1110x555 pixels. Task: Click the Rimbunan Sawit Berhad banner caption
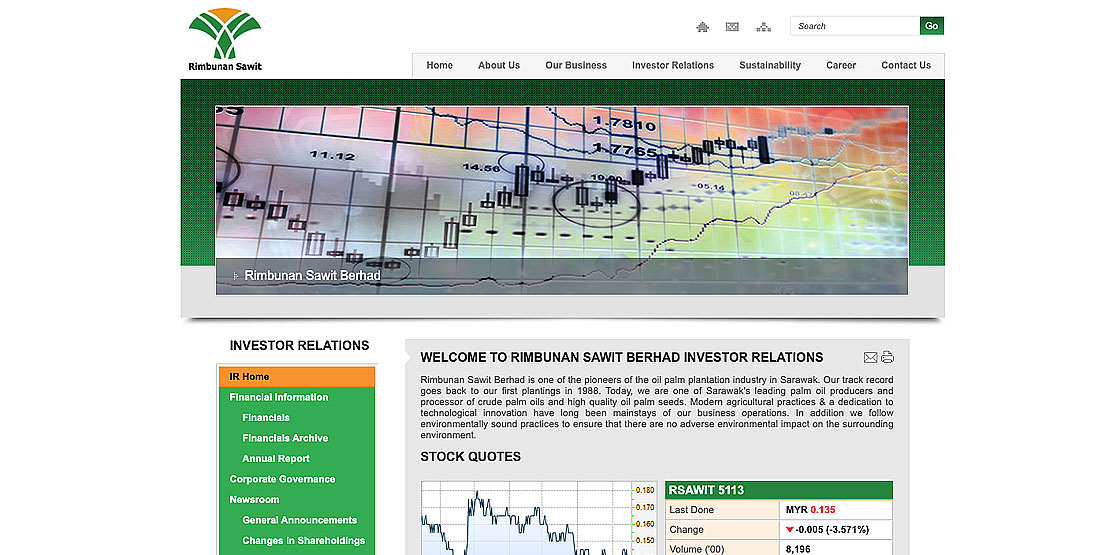point(312,276)
